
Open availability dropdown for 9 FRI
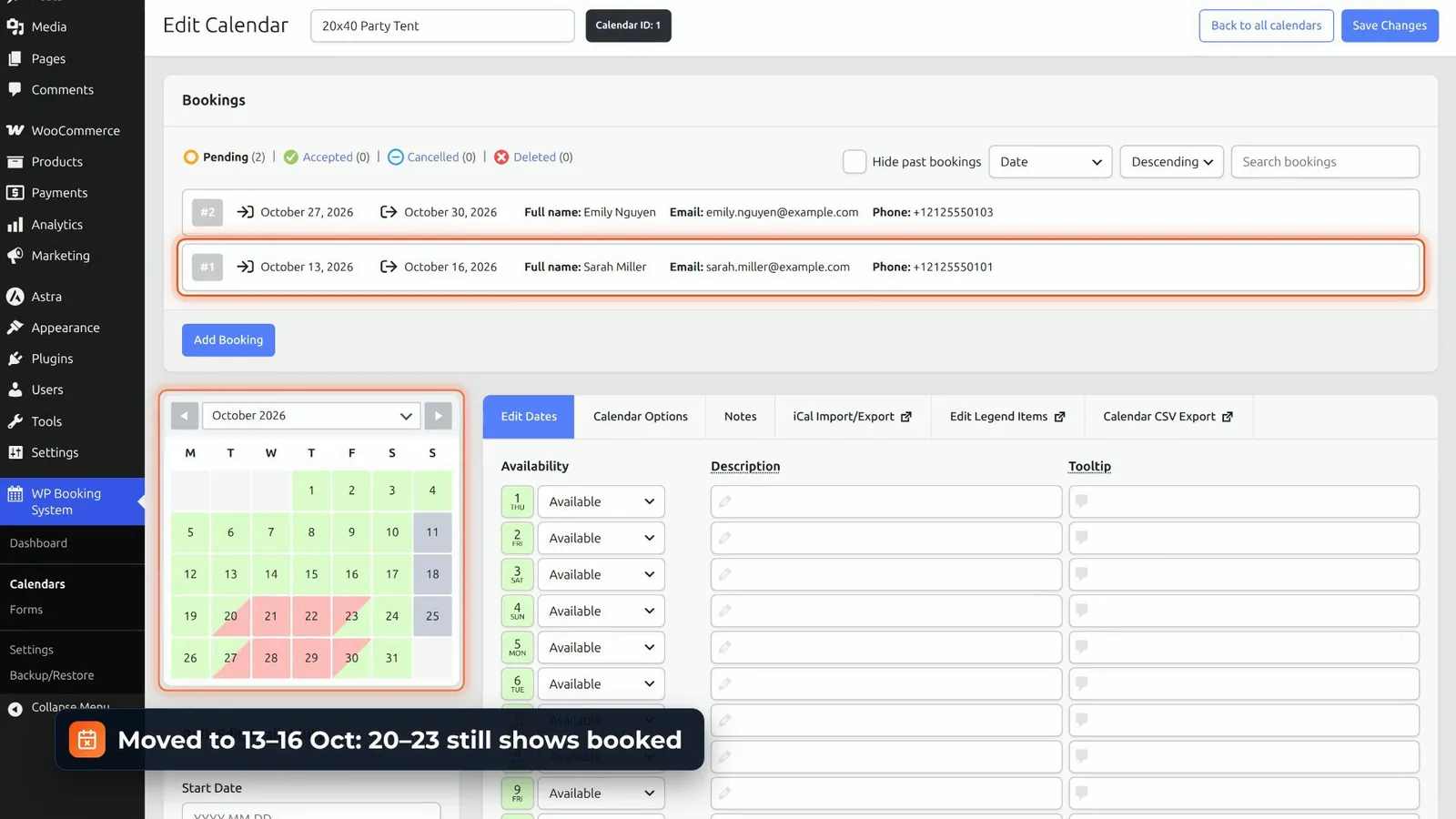[x=601, y=794]
